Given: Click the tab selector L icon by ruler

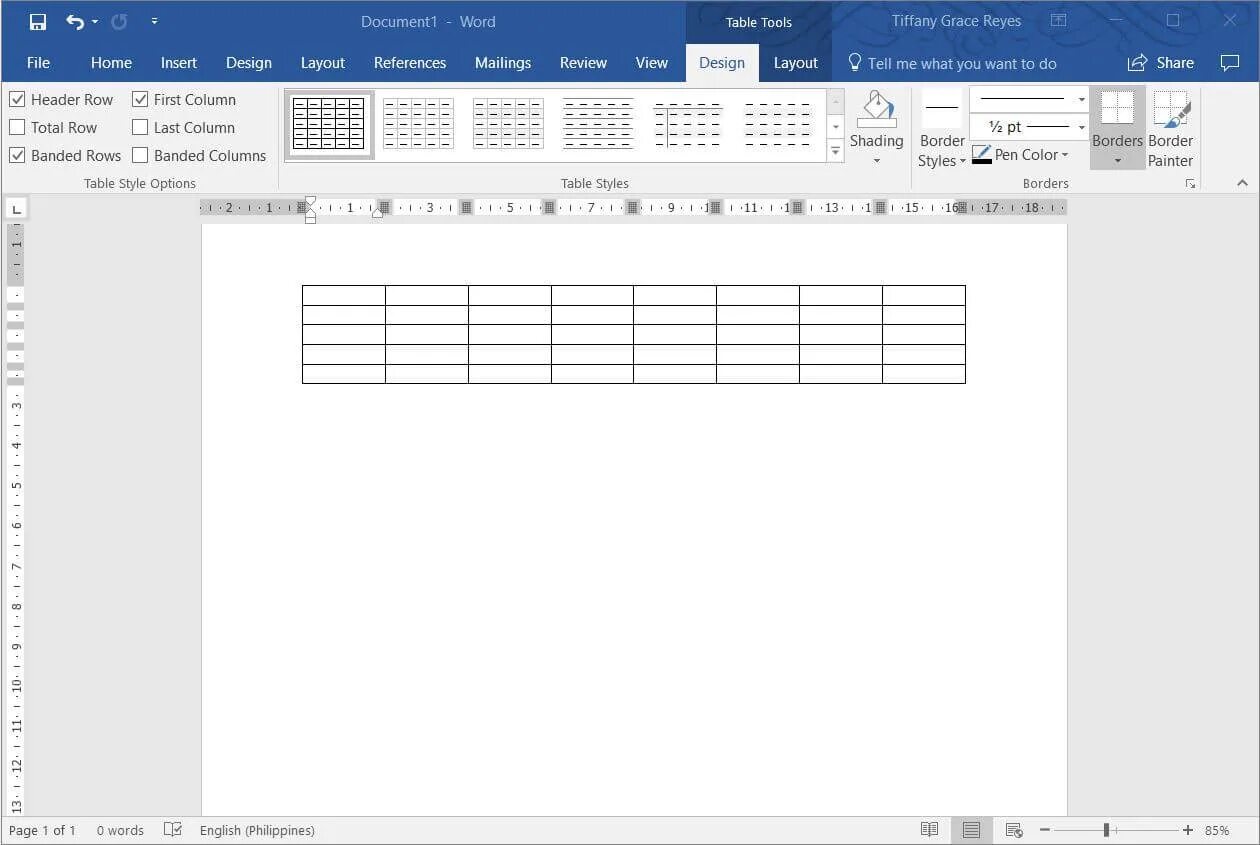Looking at the screenshot, I should click(16, 208).
